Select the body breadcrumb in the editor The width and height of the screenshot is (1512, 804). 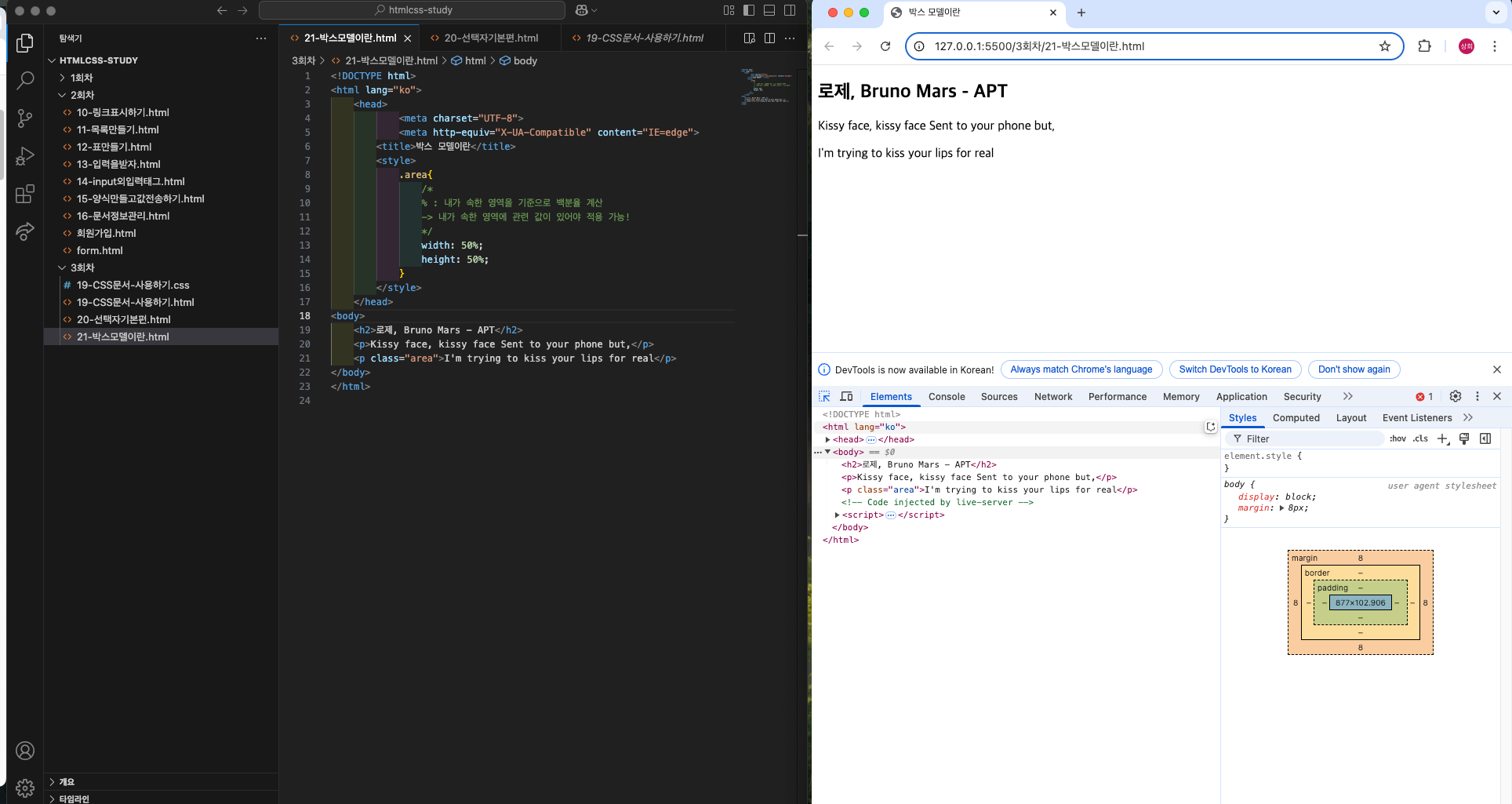coord(518,60)
